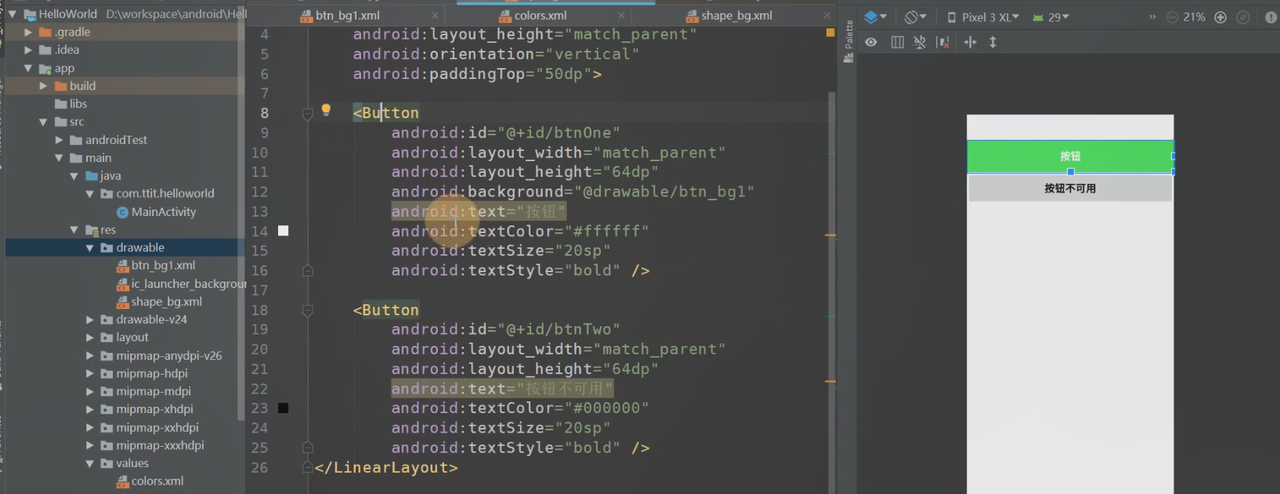Open the API level 29 dropdown
Image resolution: width=1280 pixels, height=494 pixels.
[x=1052, y=17]
